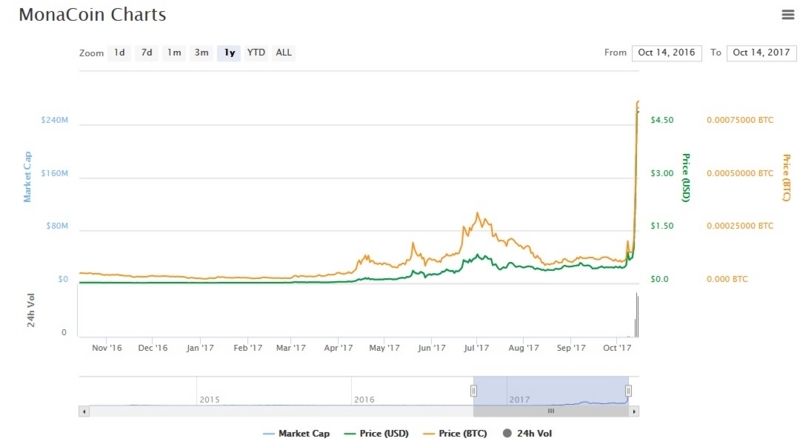Click the $4.50 price axis label
This screenshot has width=800, height=444.
click(662, 120)
